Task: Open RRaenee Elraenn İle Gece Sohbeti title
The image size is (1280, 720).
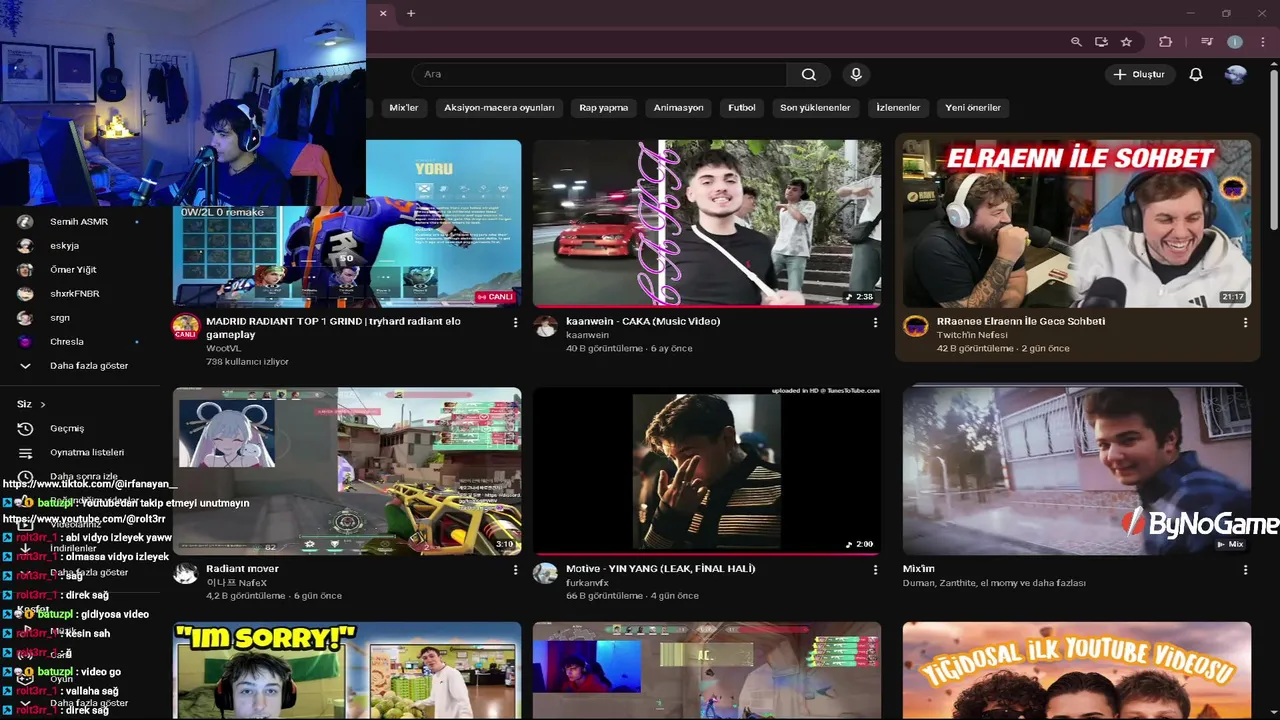Action: pos(1021,321)
